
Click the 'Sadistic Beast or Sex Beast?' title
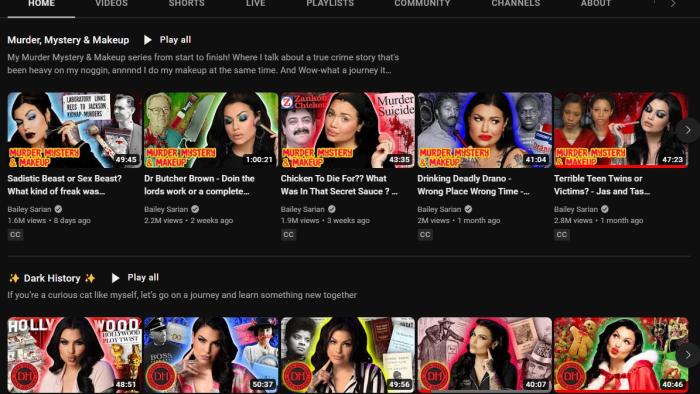(65, 185)
